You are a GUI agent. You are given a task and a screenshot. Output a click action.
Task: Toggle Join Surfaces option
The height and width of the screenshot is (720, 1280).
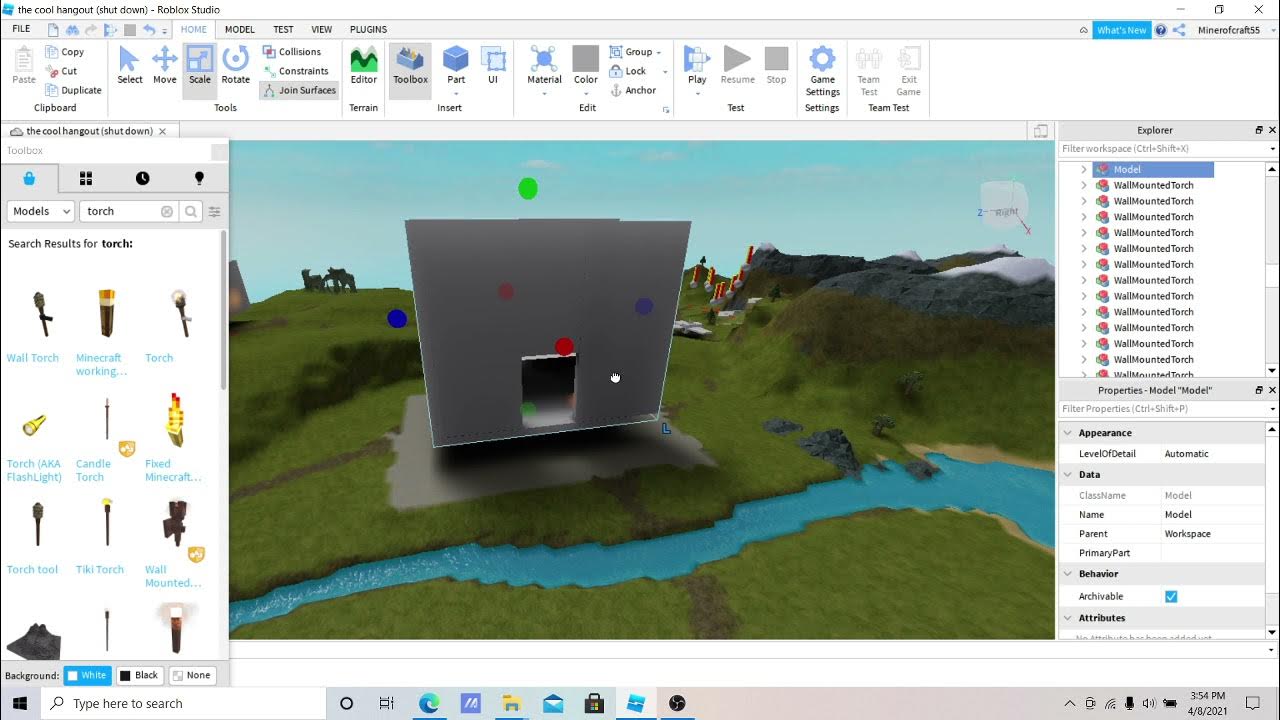(298, 90)
